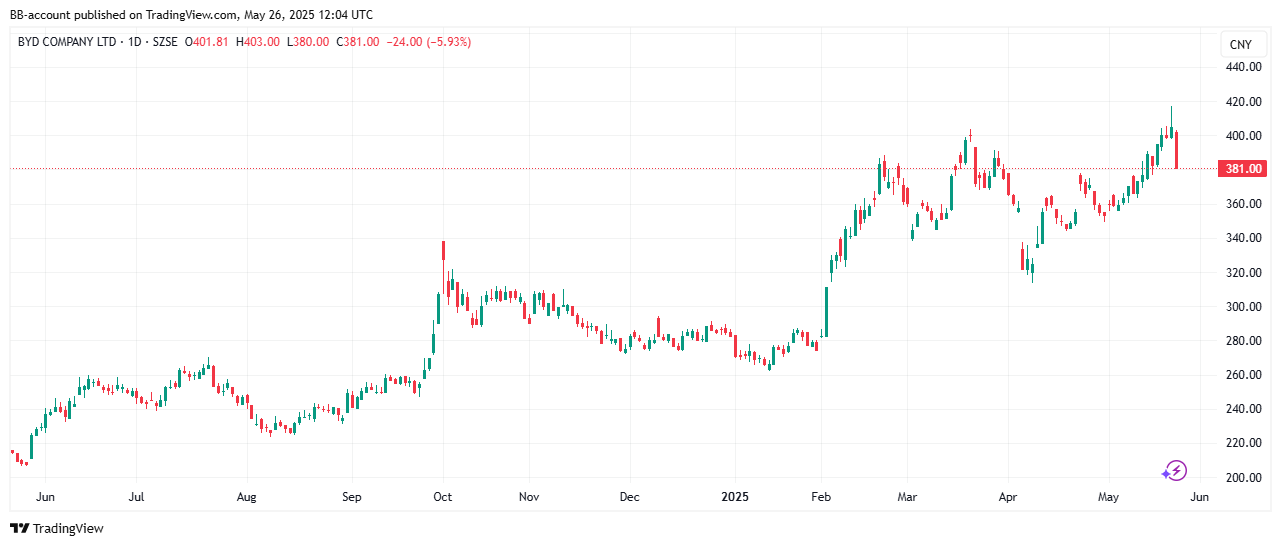Click the 200.00 price axis label

point(1246,477)
